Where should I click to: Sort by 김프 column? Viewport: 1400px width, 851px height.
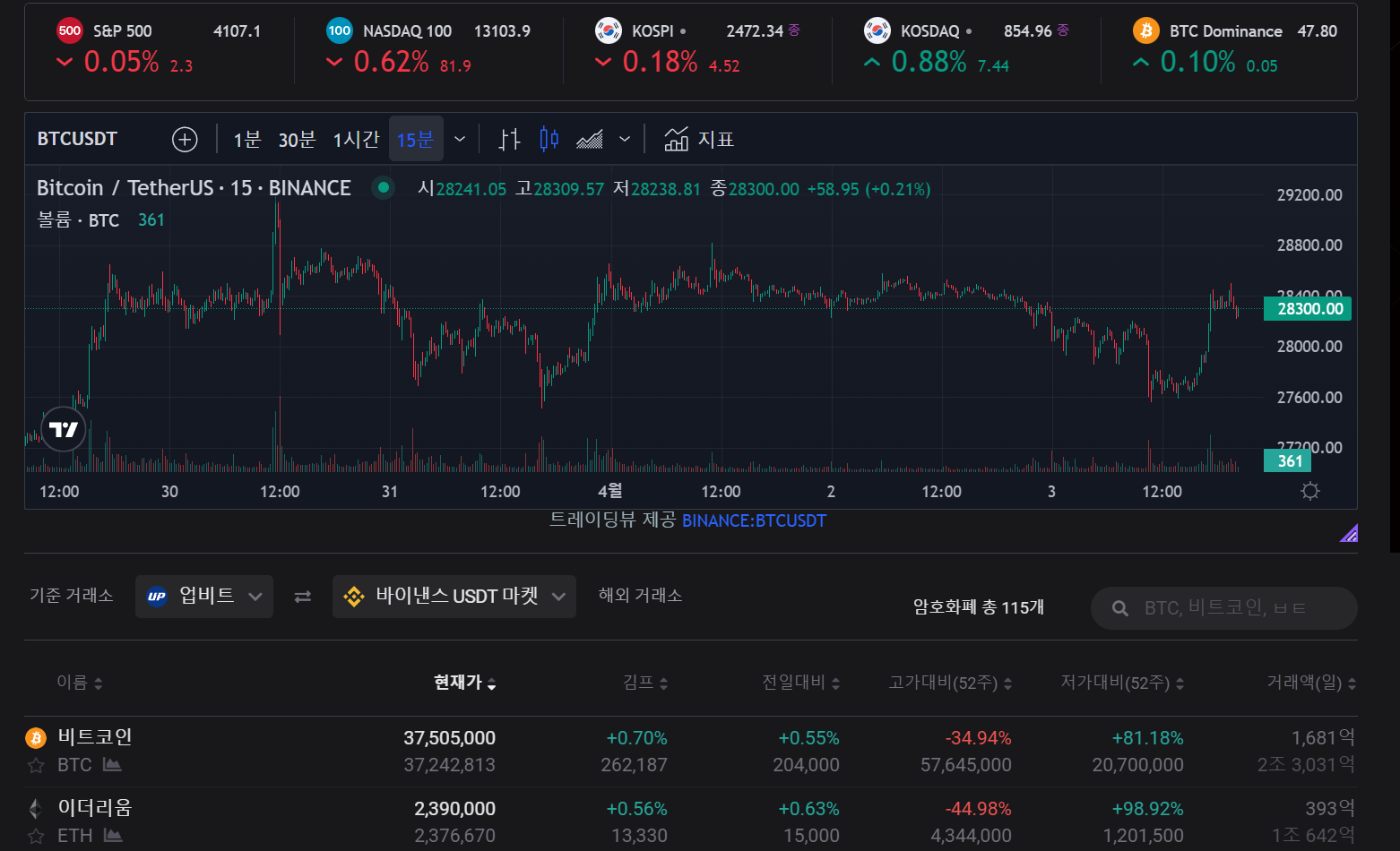coord(645,683)
